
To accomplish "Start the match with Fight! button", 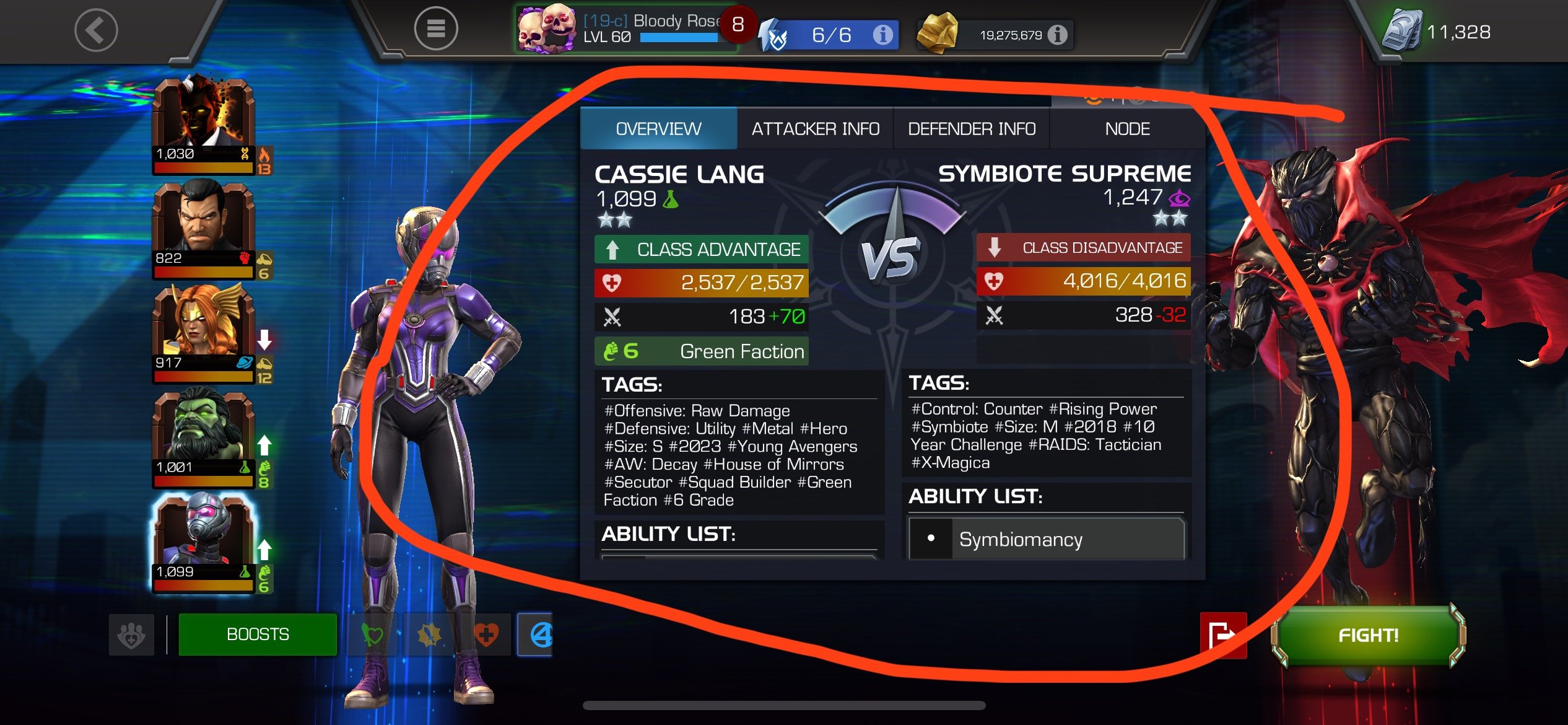I will pos(1368,635).
